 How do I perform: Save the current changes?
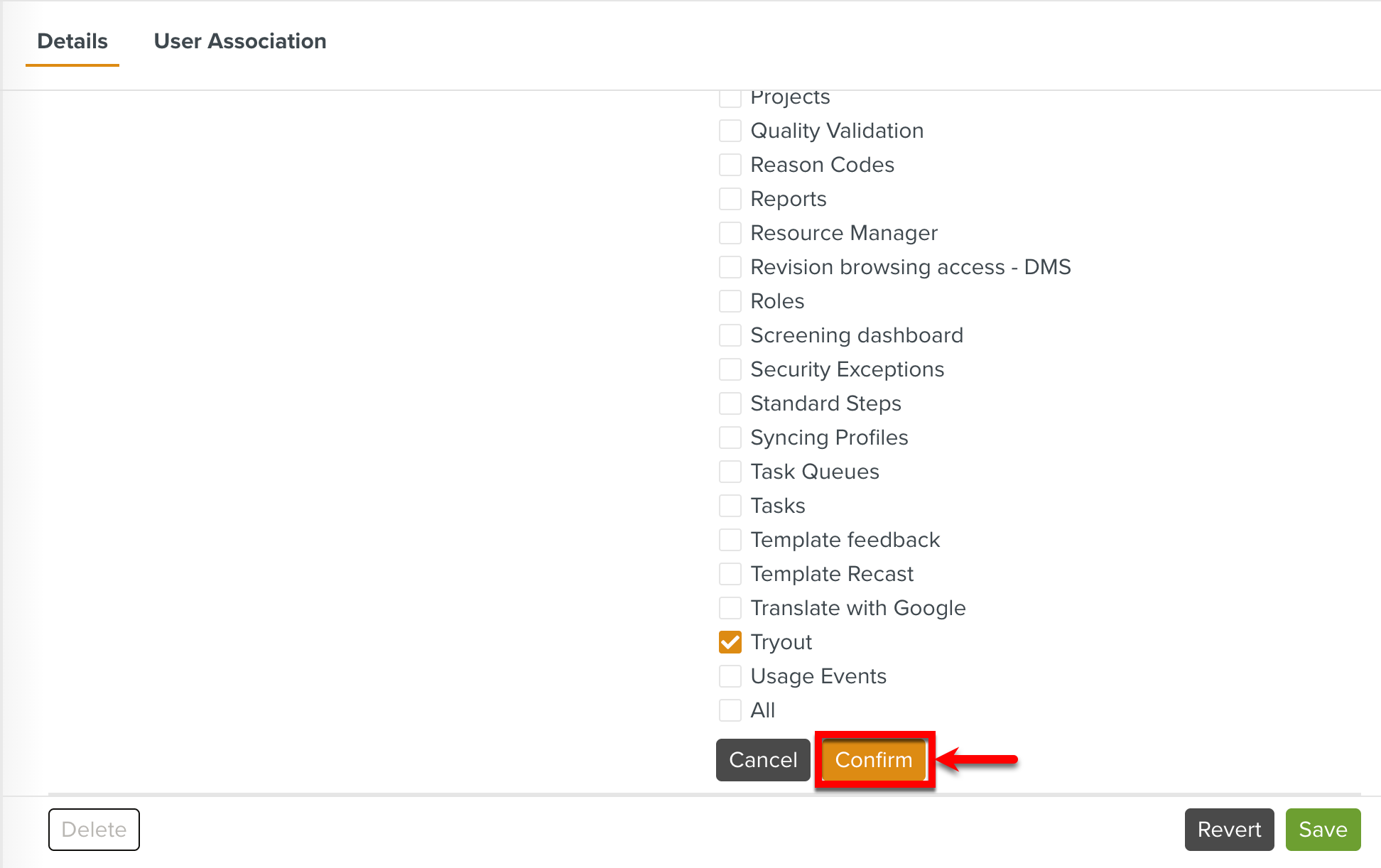click(1323, 829)
